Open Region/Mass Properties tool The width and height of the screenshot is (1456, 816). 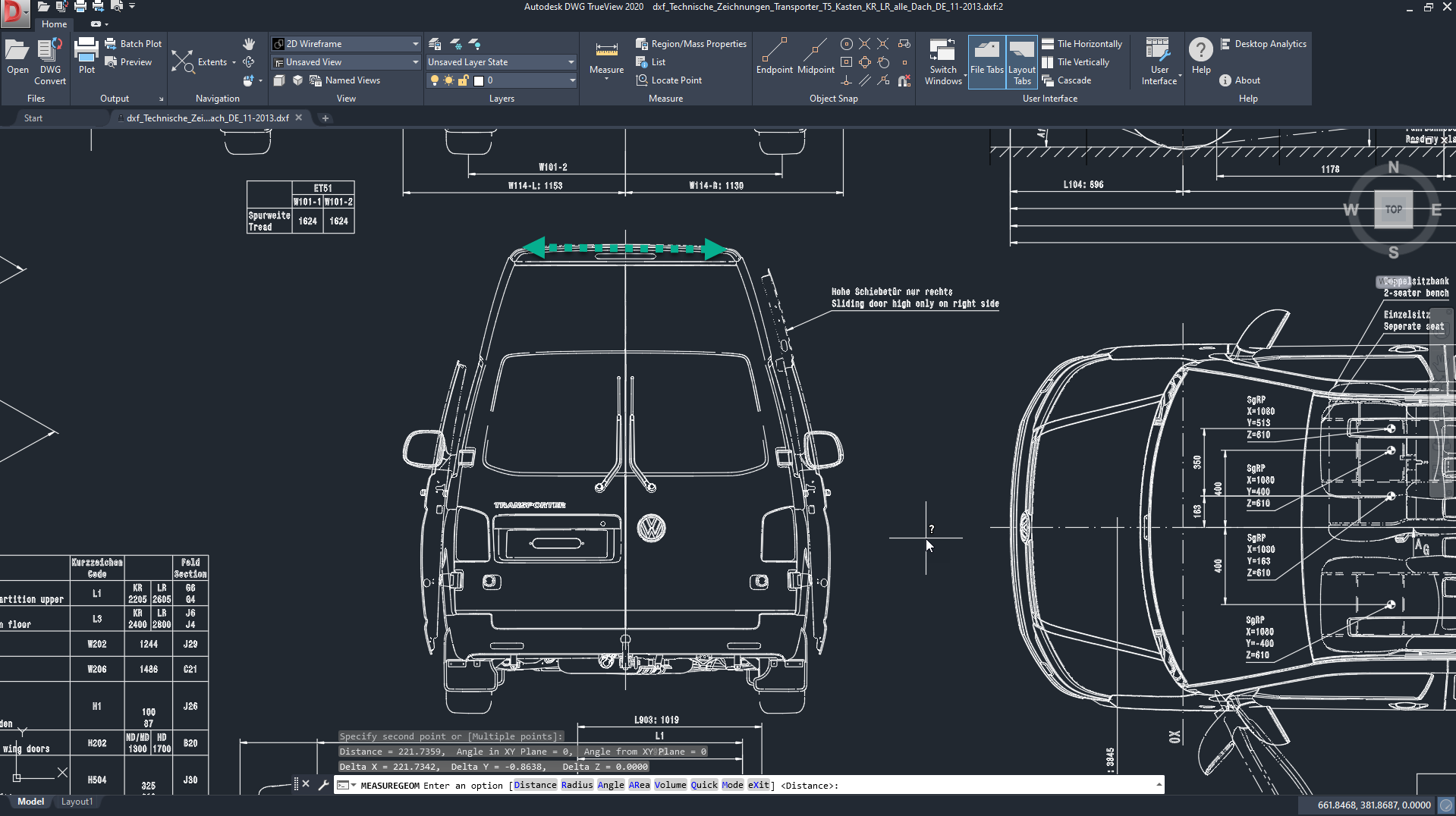coord(691,44)
